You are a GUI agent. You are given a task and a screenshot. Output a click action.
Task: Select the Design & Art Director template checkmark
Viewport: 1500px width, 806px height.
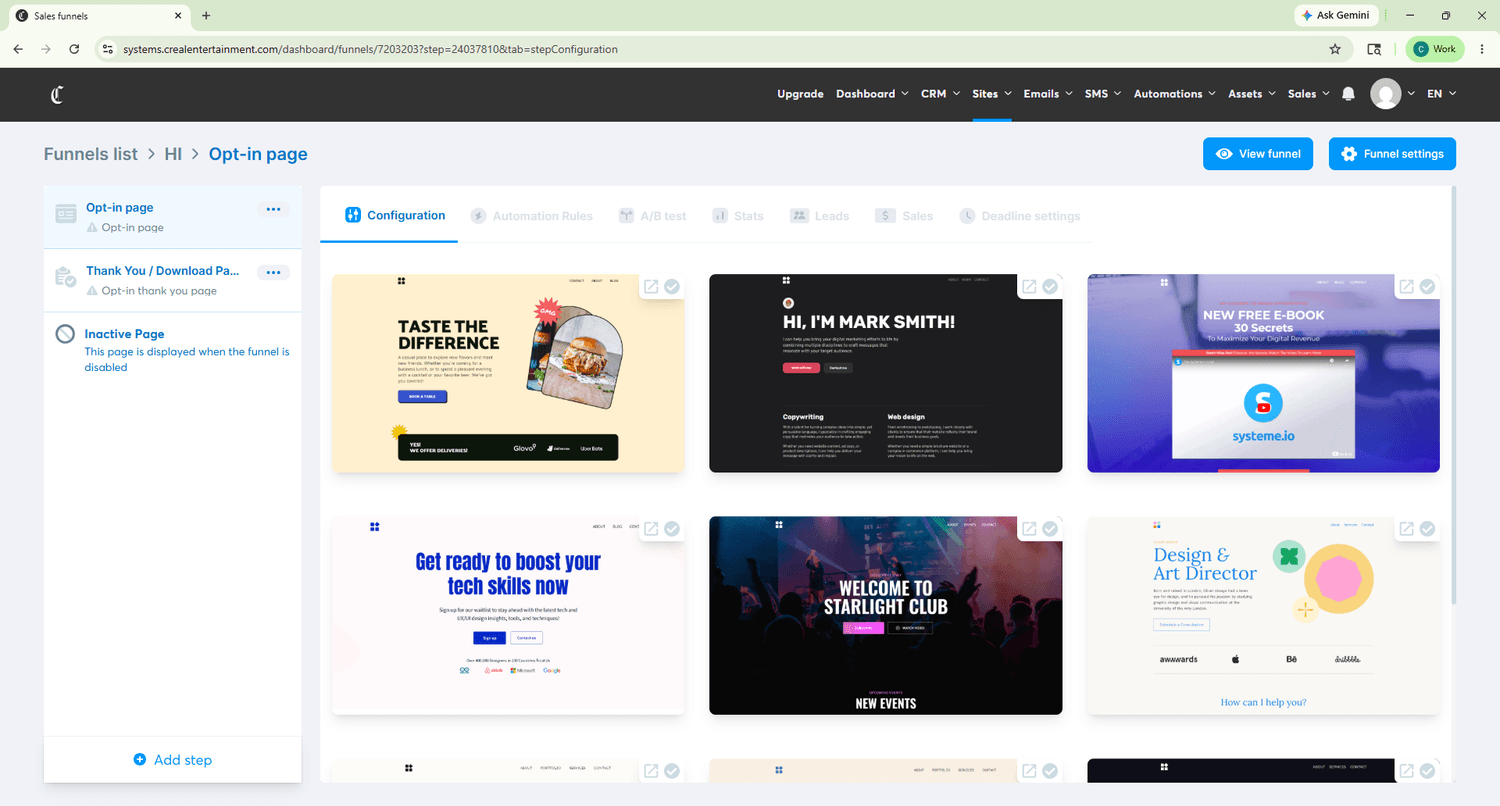click(x=1428, y=529)
